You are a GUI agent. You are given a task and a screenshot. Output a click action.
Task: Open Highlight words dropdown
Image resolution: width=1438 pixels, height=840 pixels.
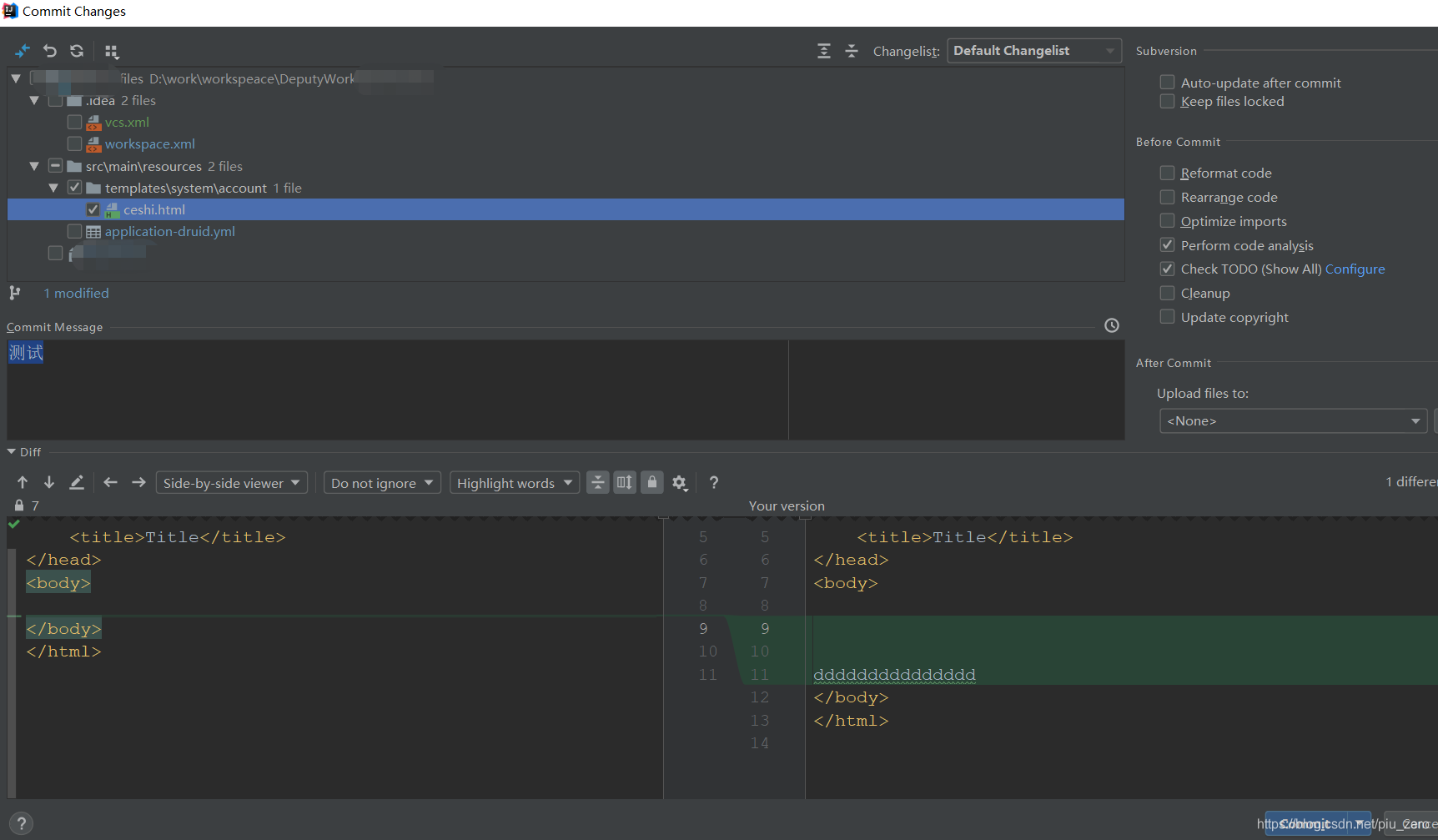point(515,483)
